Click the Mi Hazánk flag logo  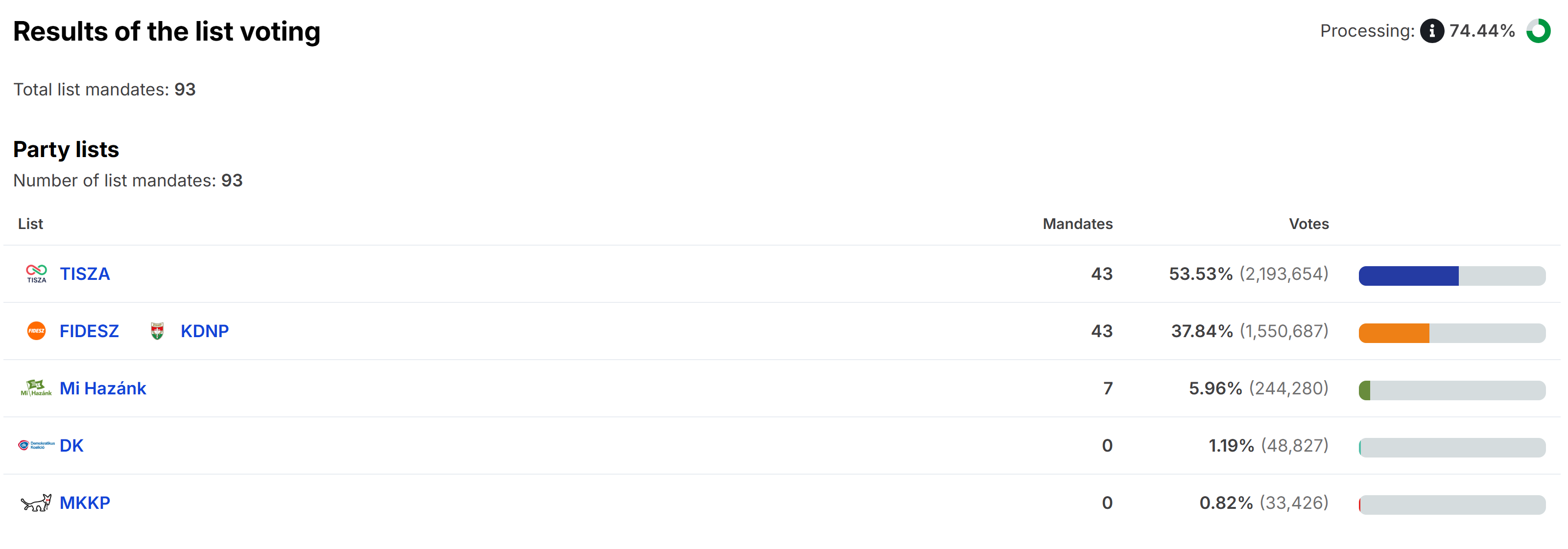[x=37, y=388]
